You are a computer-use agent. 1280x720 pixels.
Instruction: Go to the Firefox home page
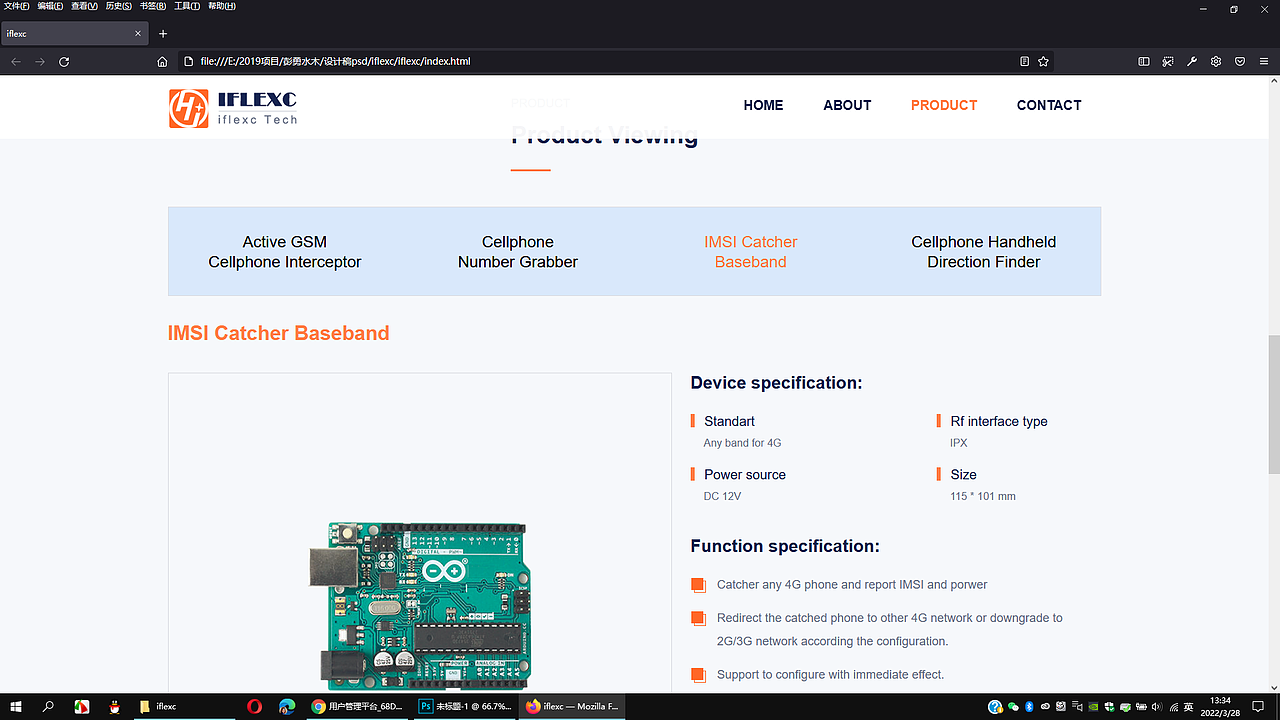162,61
